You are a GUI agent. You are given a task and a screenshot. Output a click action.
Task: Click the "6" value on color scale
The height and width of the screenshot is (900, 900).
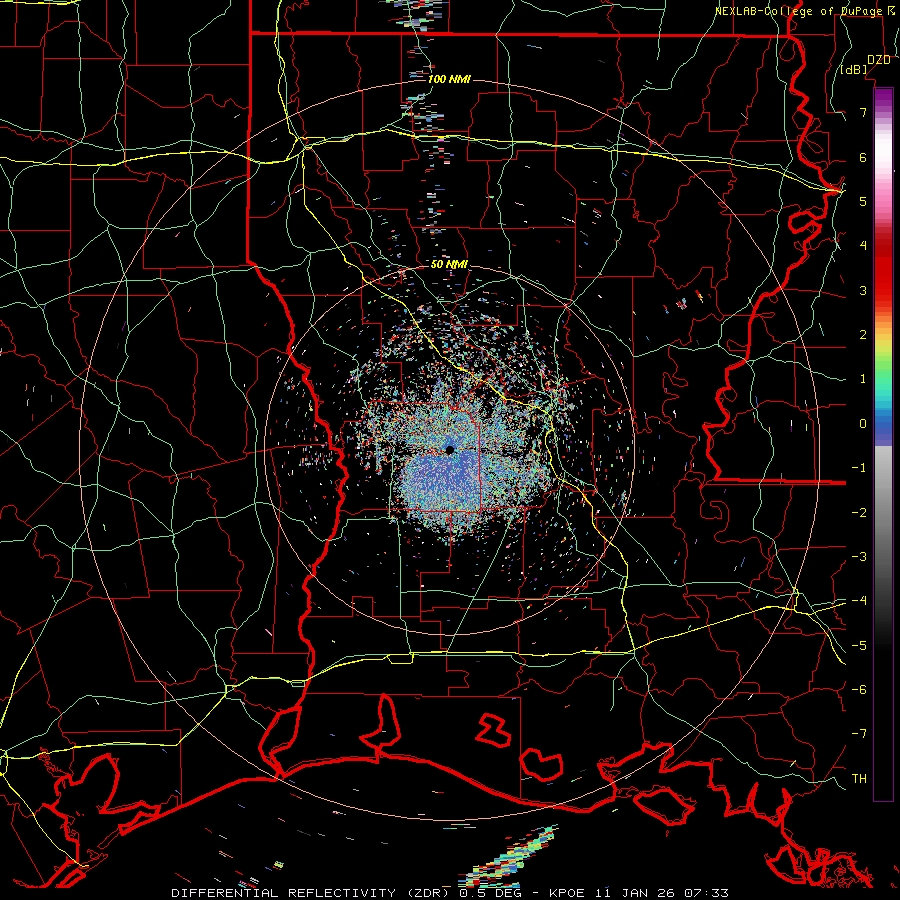pyautogui.click(x=863, y=157)
